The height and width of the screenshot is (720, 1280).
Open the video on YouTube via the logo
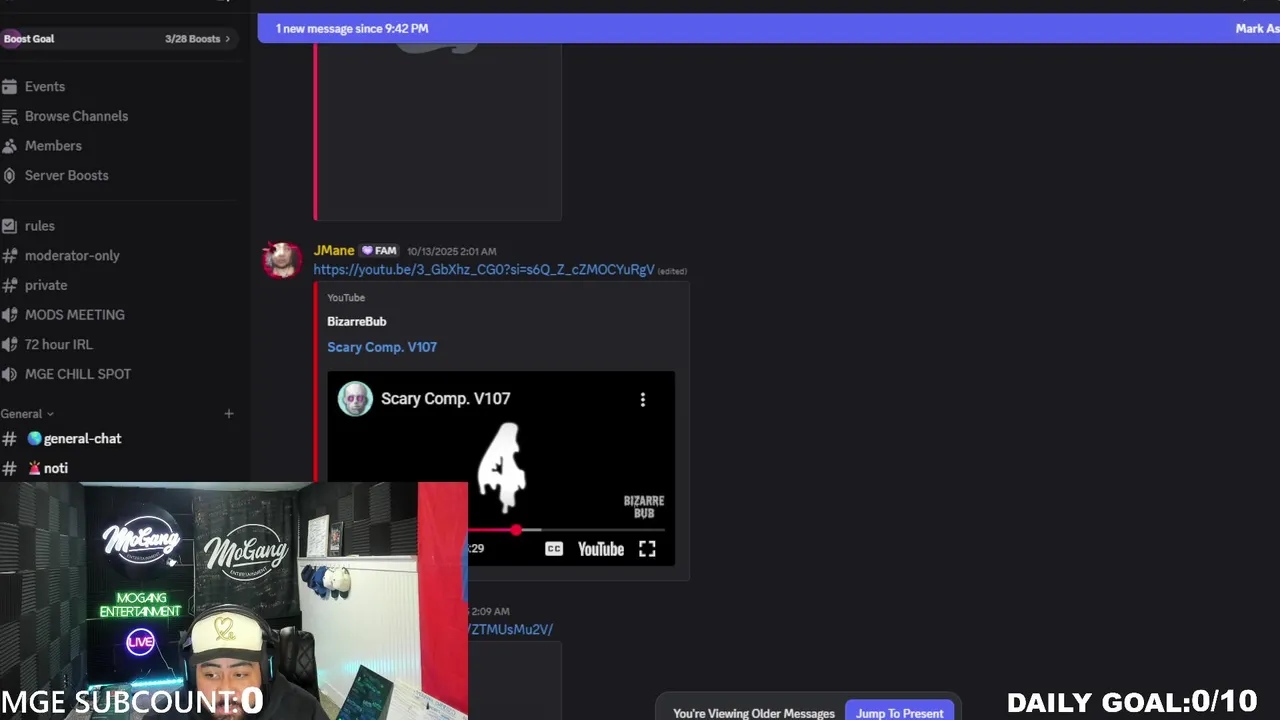[601, 549]
